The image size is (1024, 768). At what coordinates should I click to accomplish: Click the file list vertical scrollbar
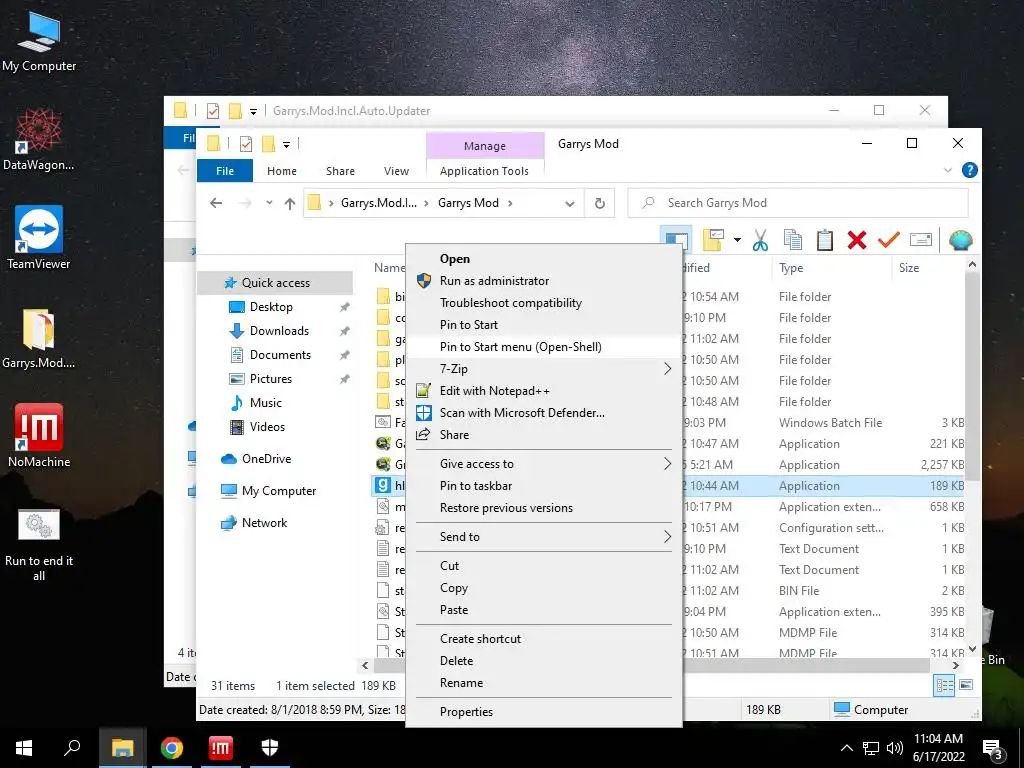click(x=972, y=377)
